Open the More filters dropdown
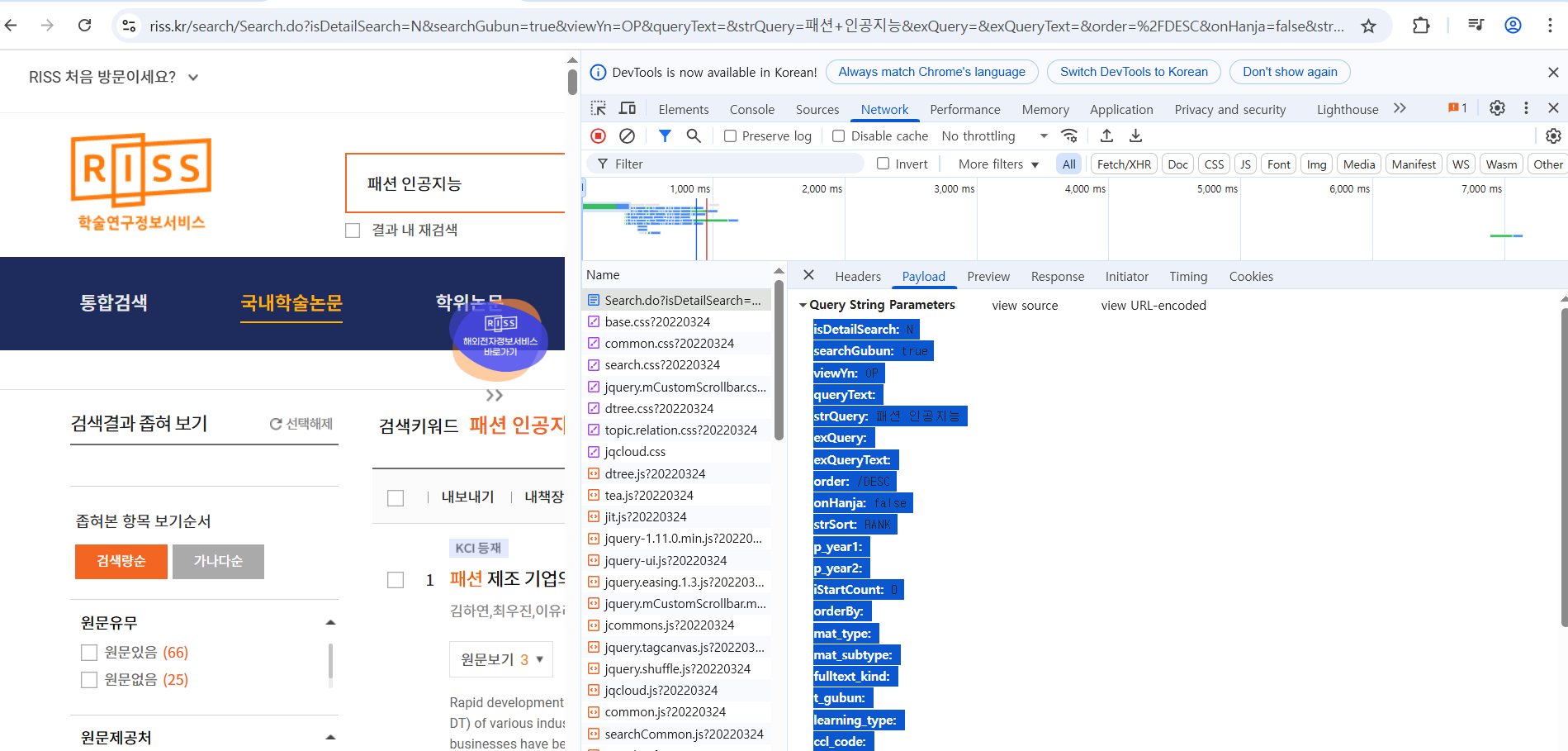1568x751 pixels. pos(998,164)
